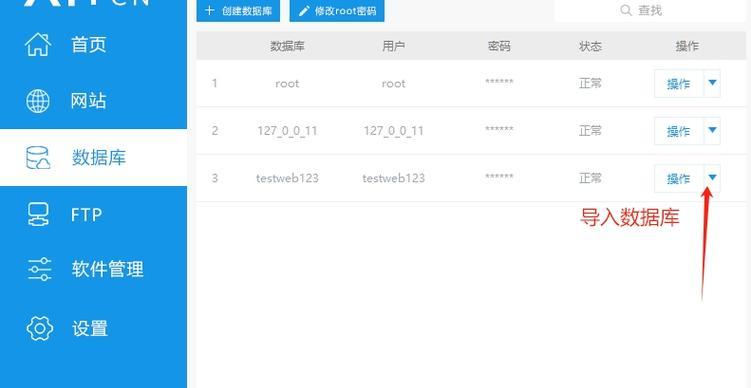Click the plus icon on create database

point(209,11)
